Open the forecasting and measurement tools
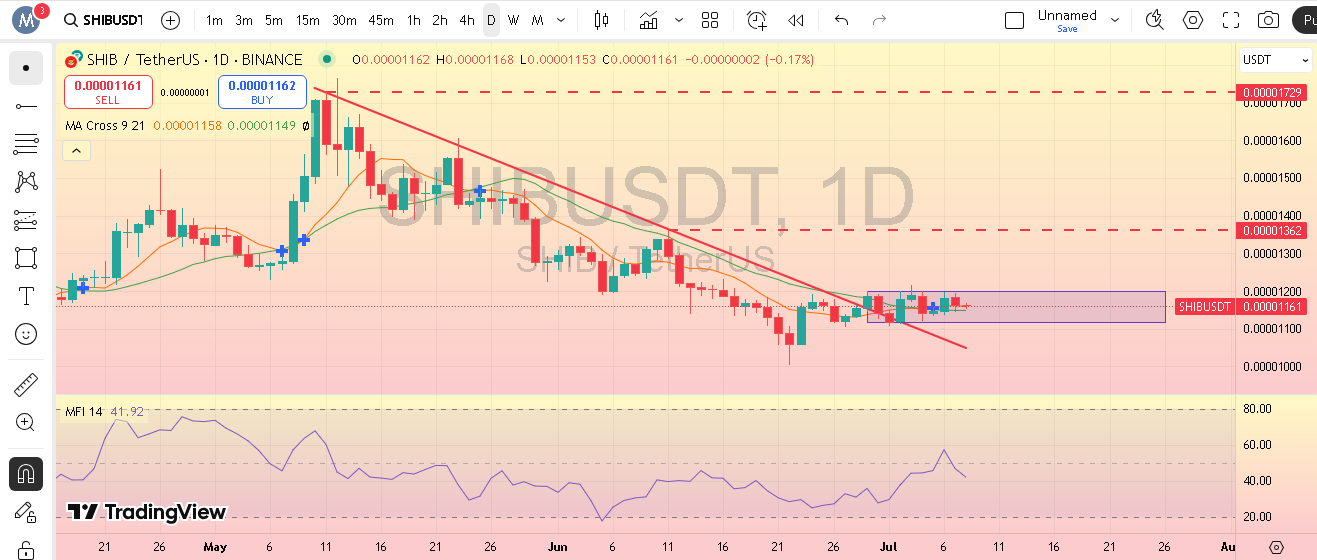The height and width of the screenshot is (560, 1317). click(x=26, y=220)
